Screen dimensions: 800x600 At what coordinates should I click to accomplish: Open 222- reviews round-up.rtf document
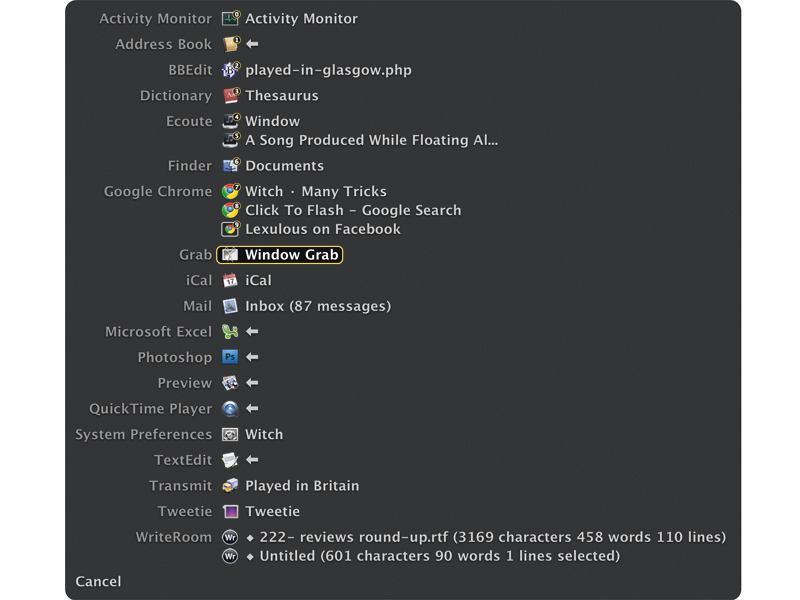point(486,537)
